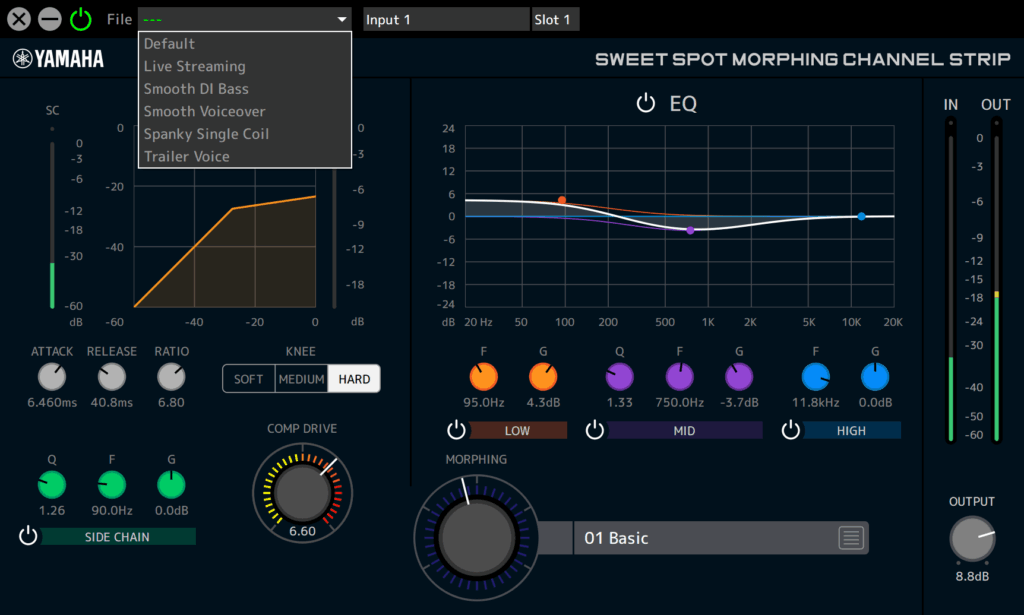This screenshot has width=1024, height=615.
Task: Disable the SIDE CHAIN filter power toggle
Action: (x=28, y=536)
